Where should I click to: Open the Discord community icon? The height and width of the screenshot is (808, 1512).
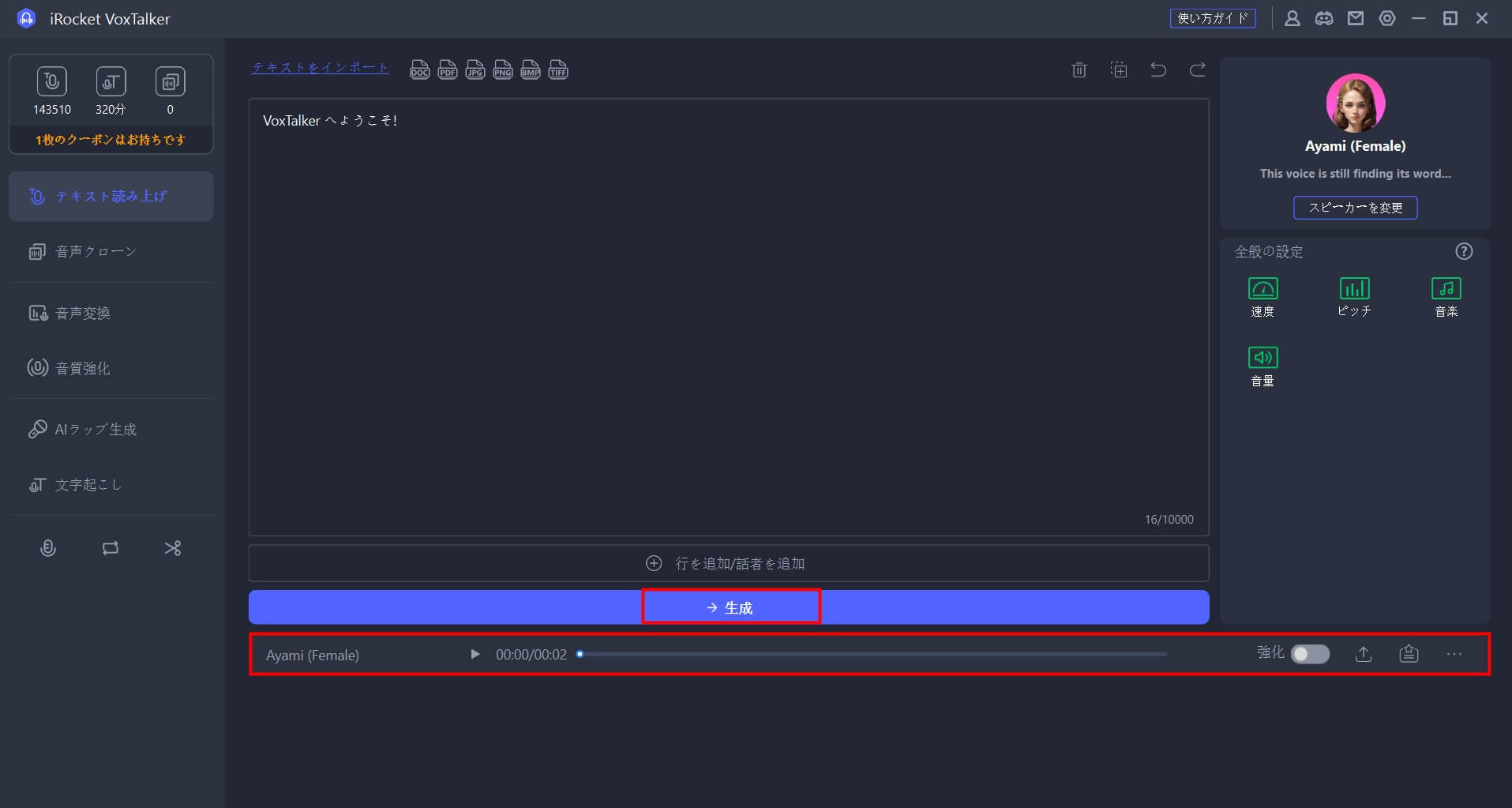pos(1324,18)
